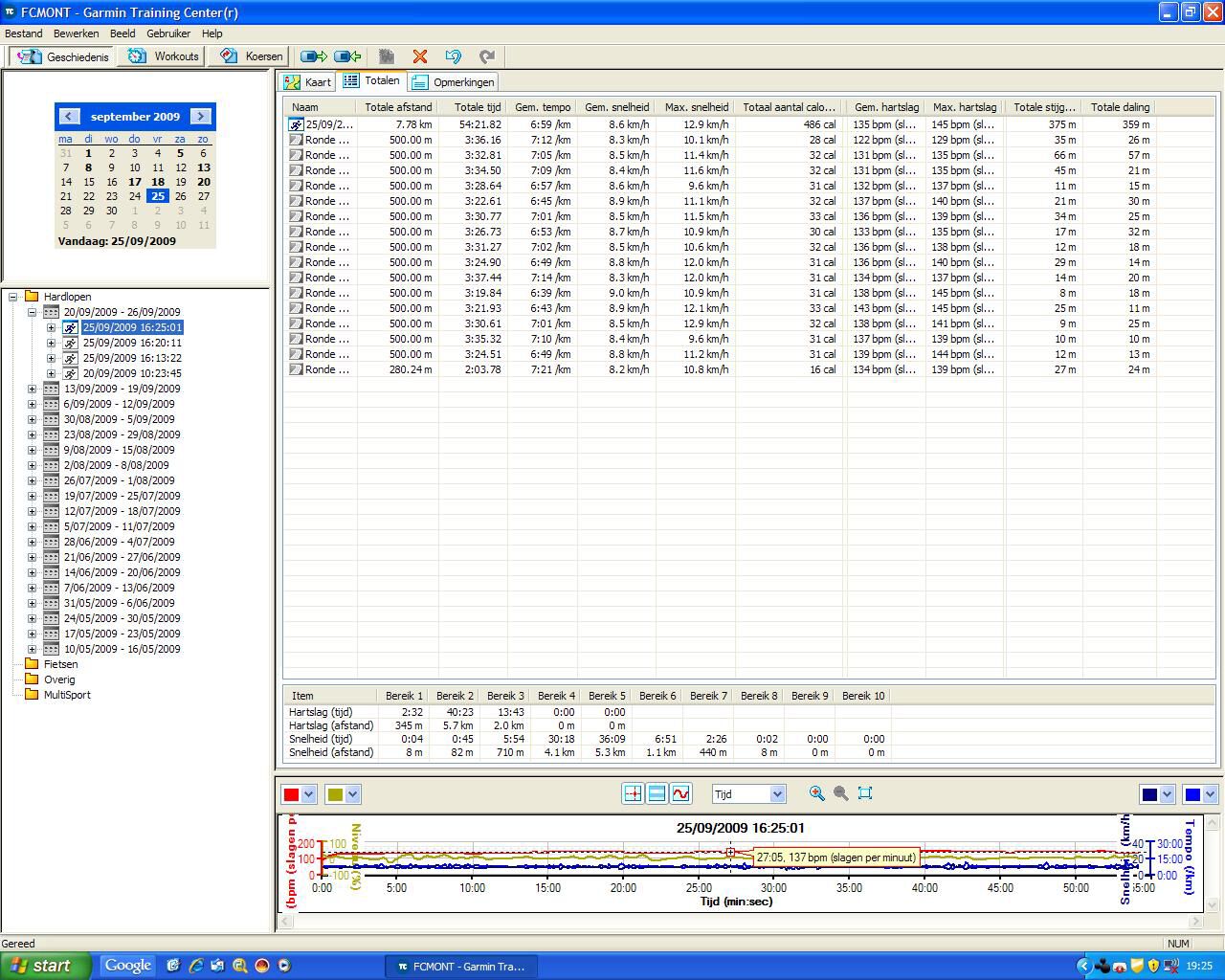Collapse the Hardlopen folder

tap(13, 297)
